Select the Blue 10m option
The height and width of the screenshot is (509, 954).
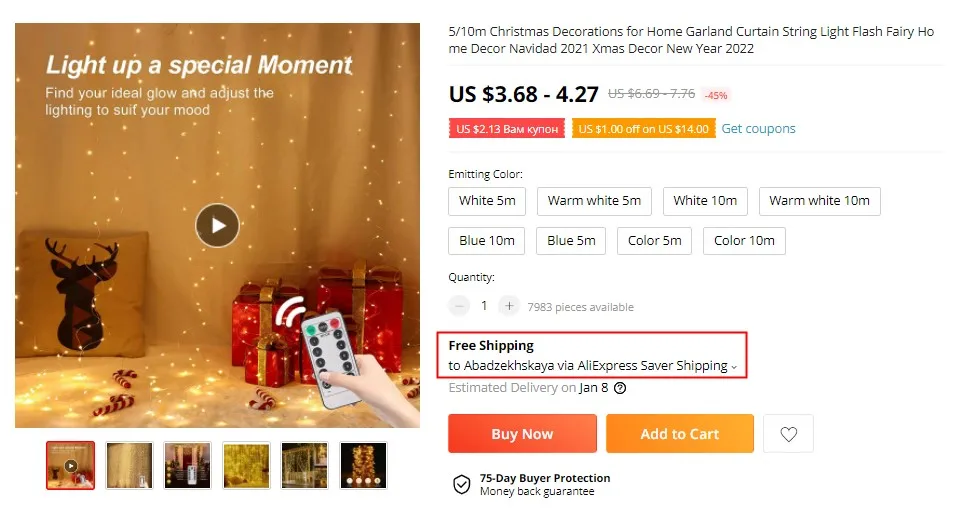(487, 241)
